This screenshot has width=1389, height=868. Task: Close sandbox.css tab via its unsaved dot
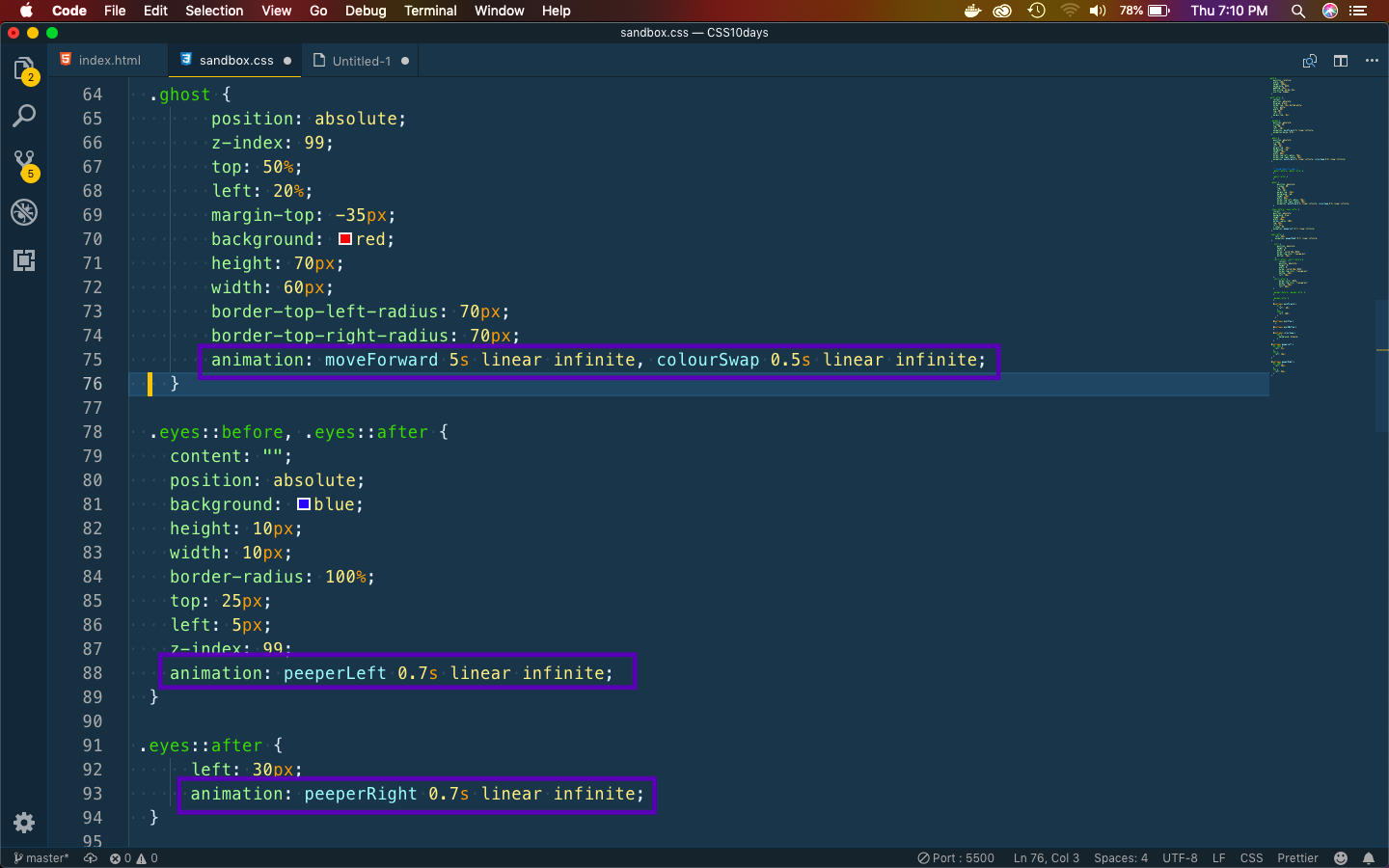pyautogui.click(x=287, y=61)
